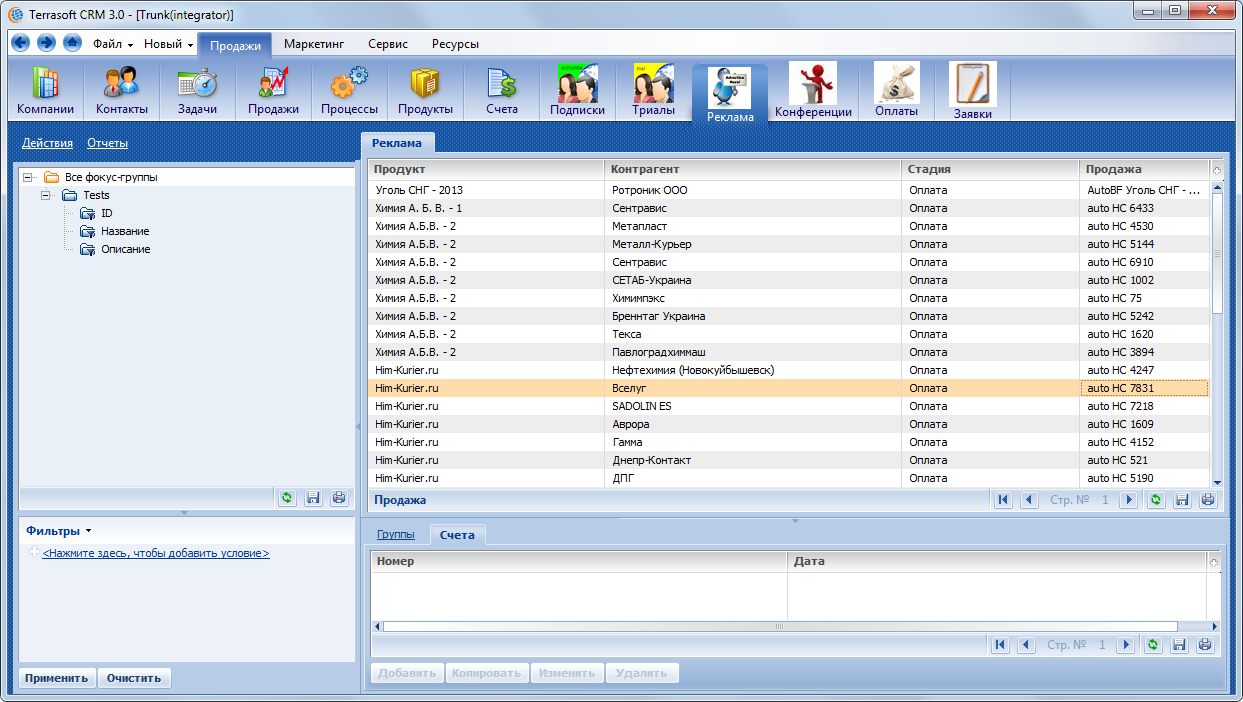The width and height of the screenshot is (1243, 702).
Task: Open the Счета section icon
Action: pos(502,92)
